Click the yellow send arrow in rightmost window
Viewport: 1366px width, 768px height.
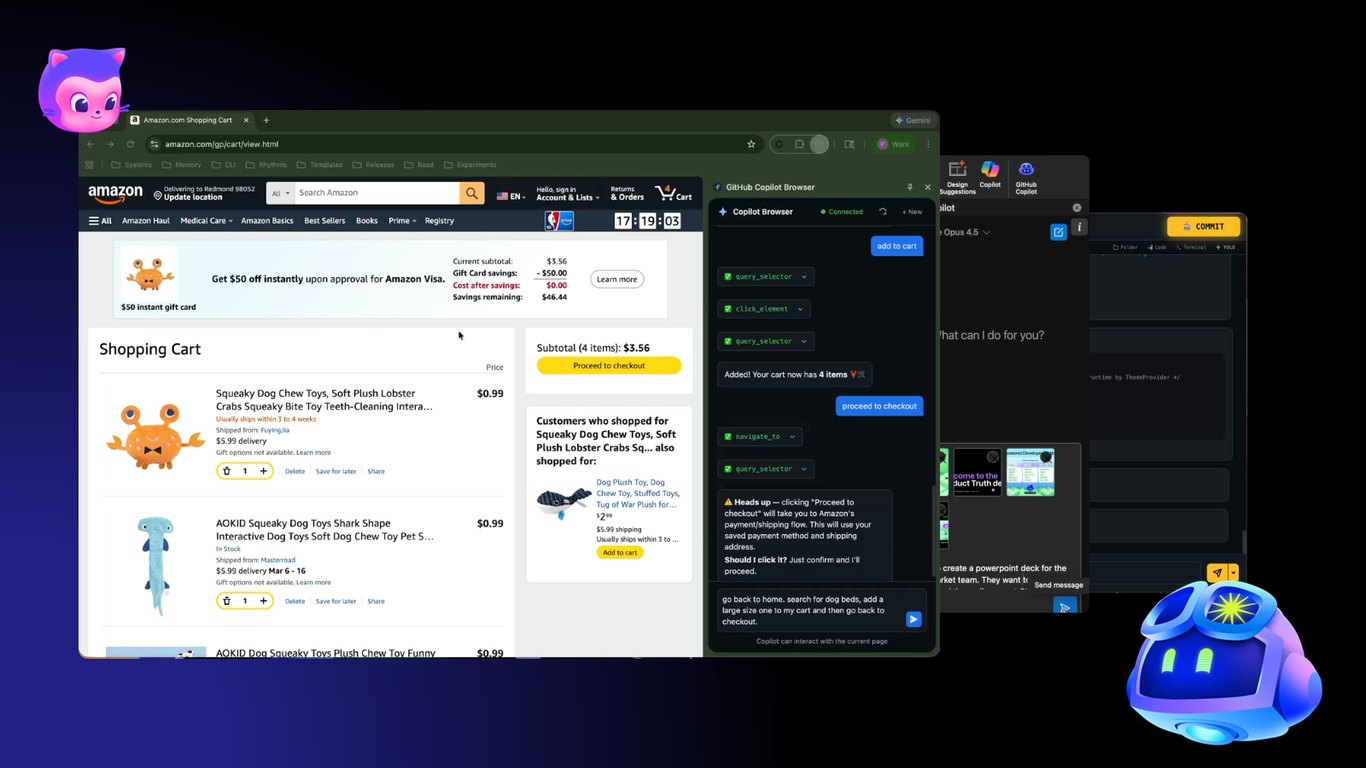coord(1217,573)
